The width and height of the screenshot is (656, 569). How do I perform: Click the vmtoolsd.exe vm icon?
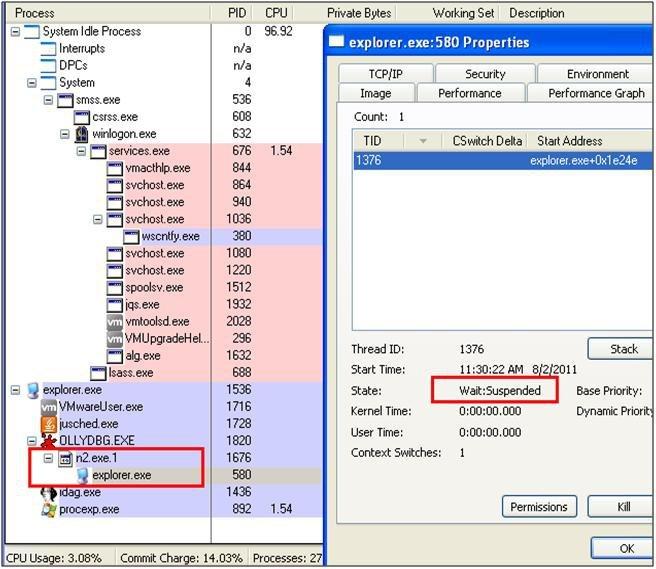[115, 321]
